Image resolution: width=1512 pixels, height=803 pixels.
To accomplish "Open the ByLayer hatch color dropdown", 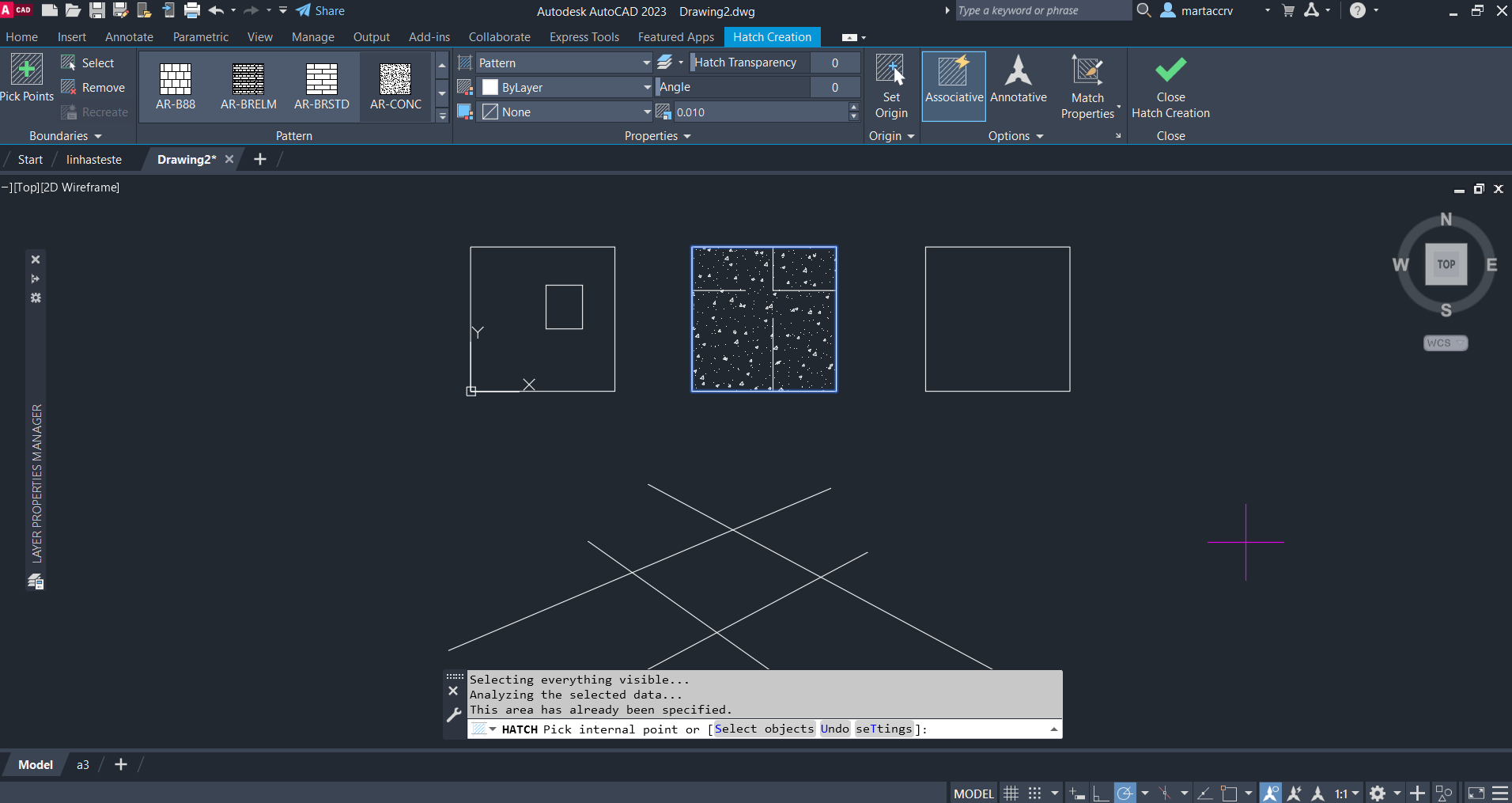I will pyautogui.click(x=565, y=87).
